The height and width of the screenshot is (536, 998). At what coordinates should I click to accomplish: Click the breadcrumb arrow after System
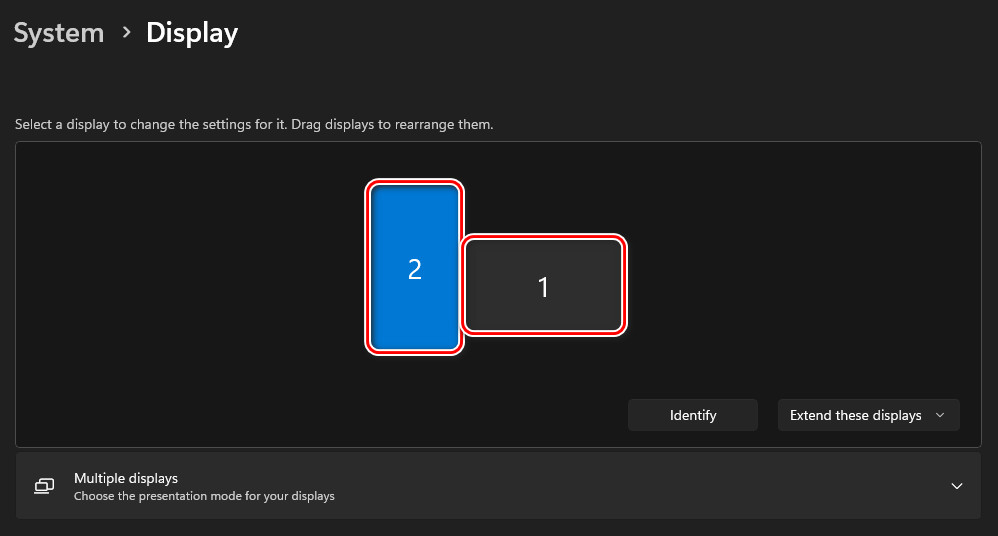coord(126,33)
